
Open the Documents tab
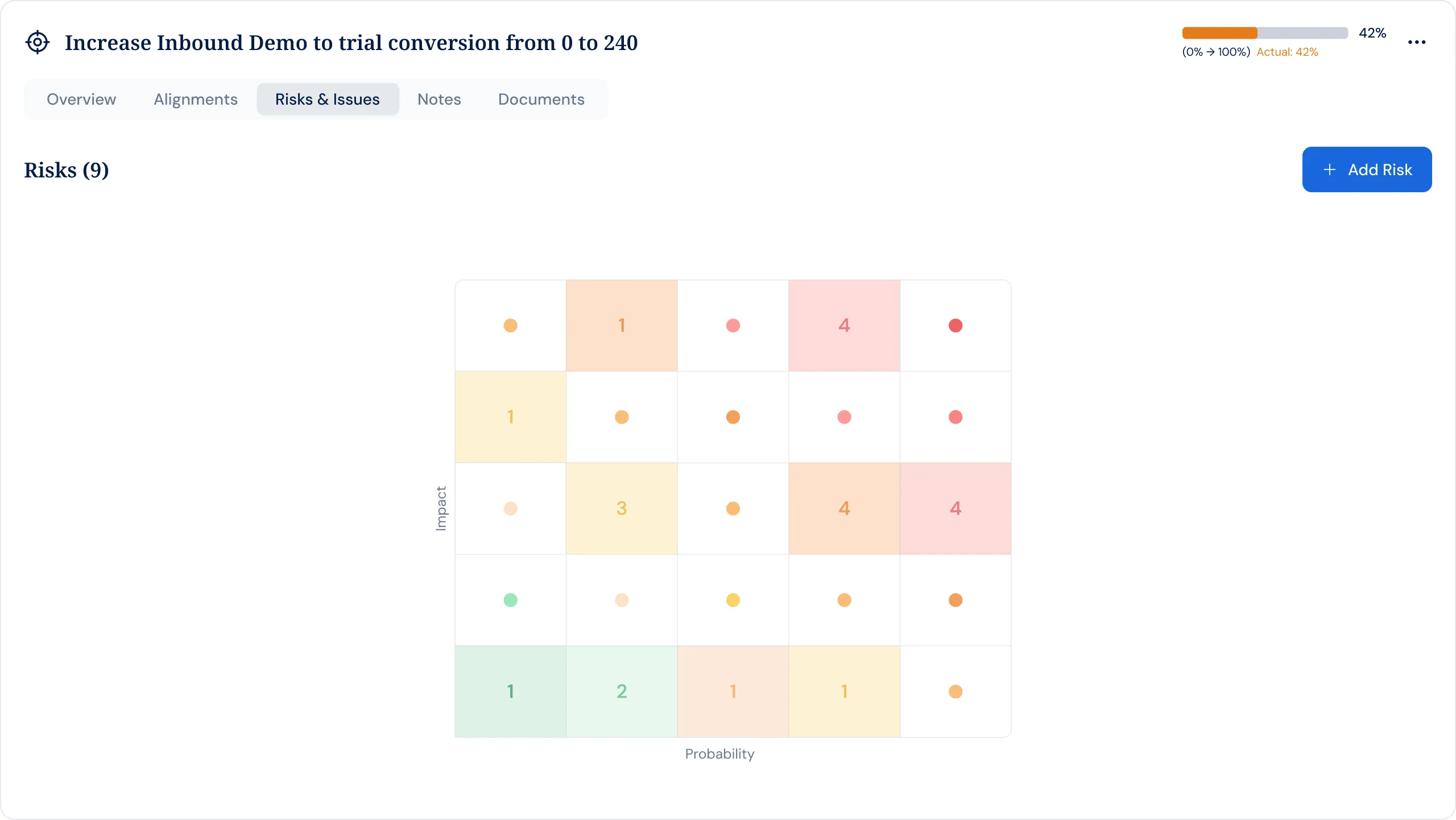(x=541, y=99)
